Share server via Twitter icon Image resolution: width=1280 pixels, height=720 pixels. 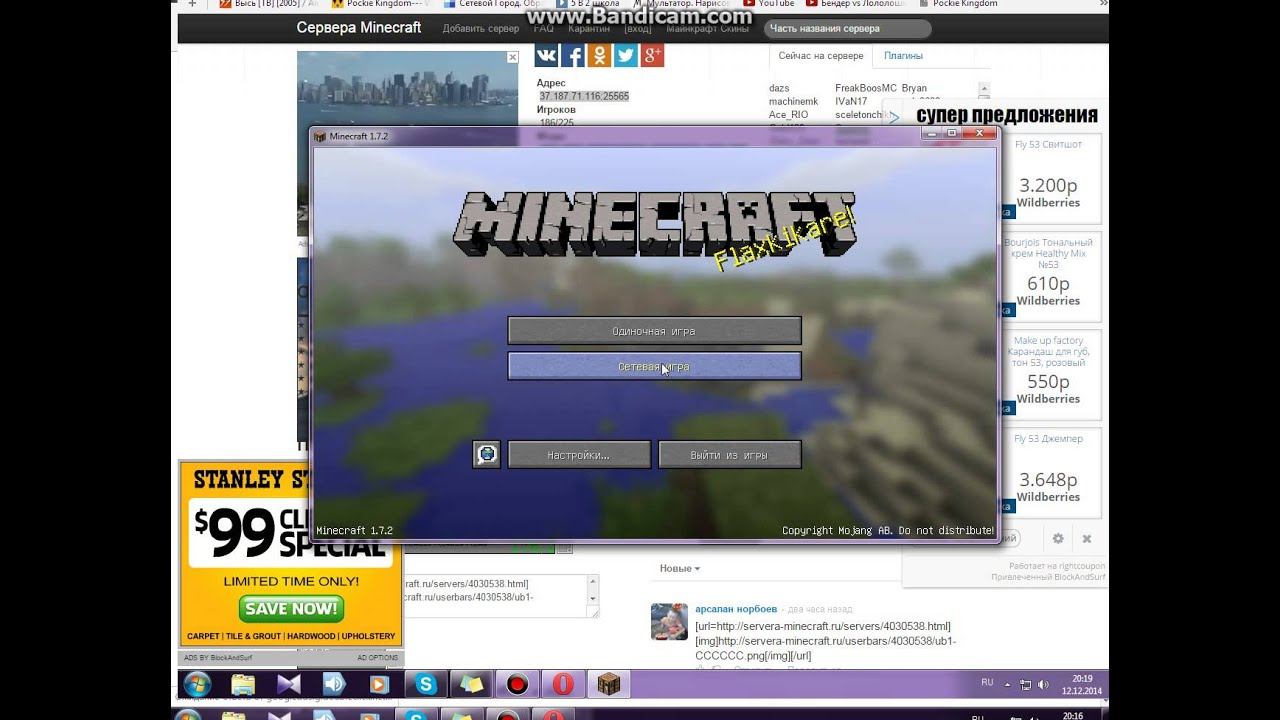626,55
